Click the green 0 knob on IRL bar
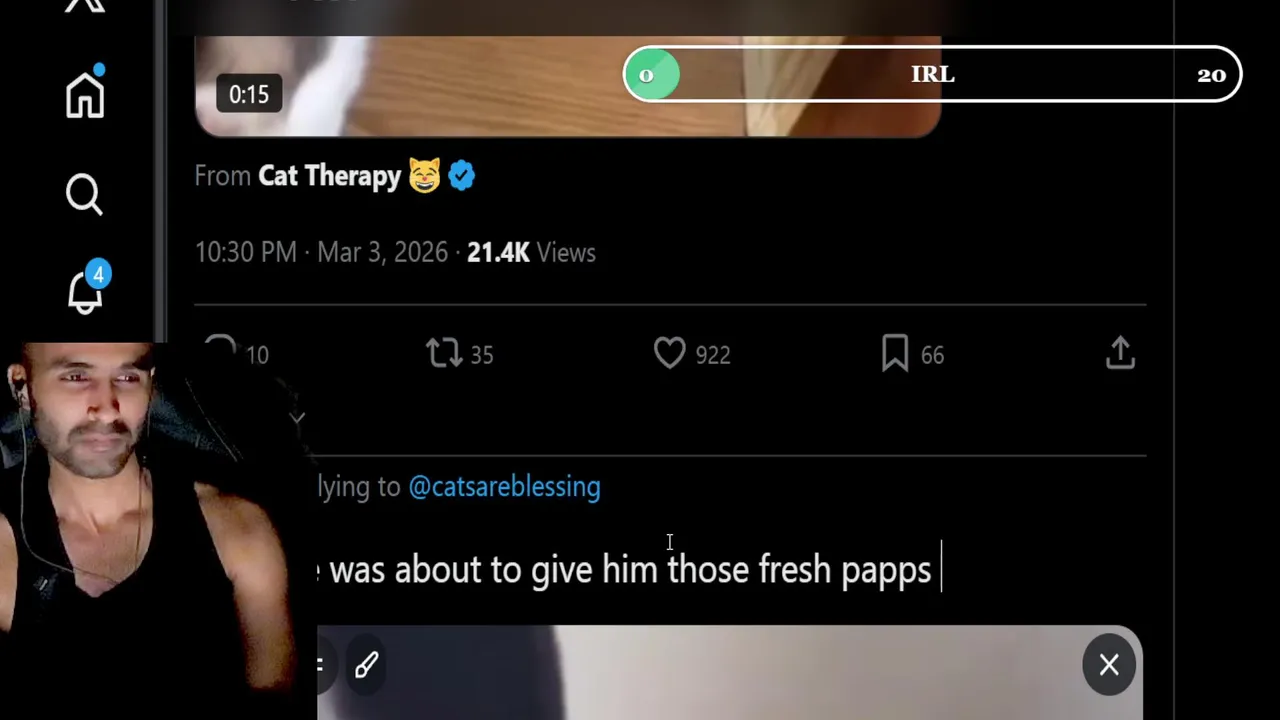 (651, 75)
